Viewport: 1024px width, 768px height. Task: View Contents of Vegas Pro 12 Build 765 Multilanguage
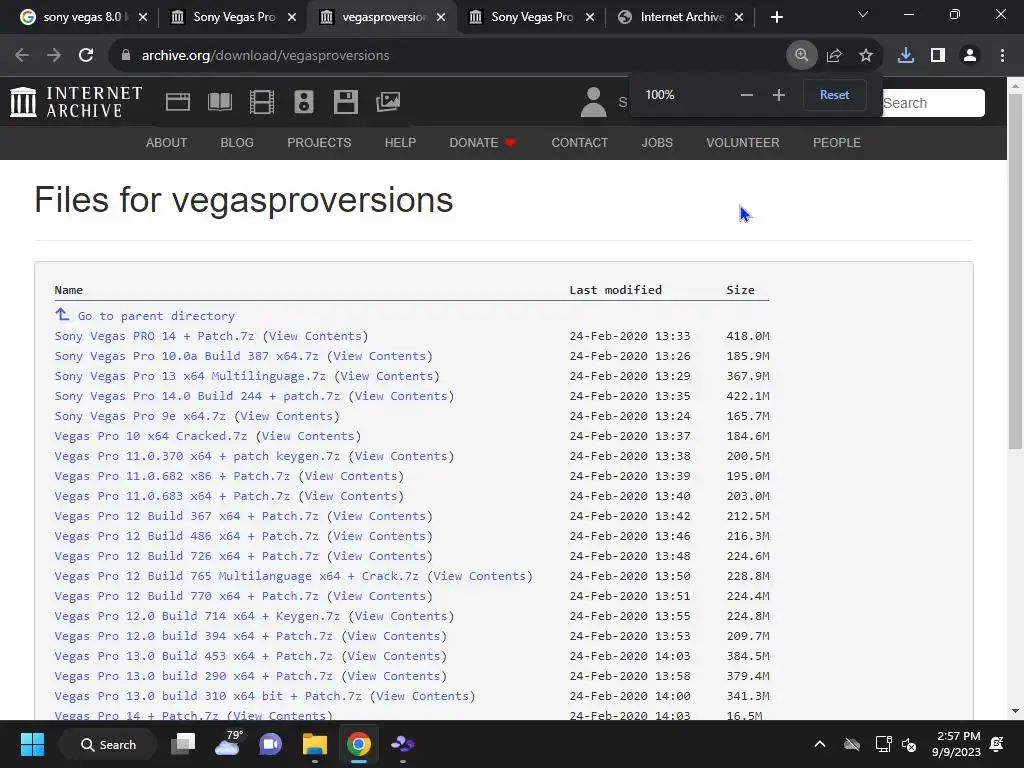tap(480, 576)
